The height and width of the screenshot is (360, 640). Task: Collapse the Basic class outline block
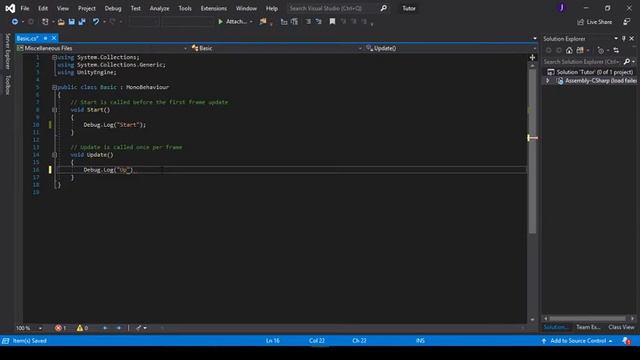[x=54, y=87]
